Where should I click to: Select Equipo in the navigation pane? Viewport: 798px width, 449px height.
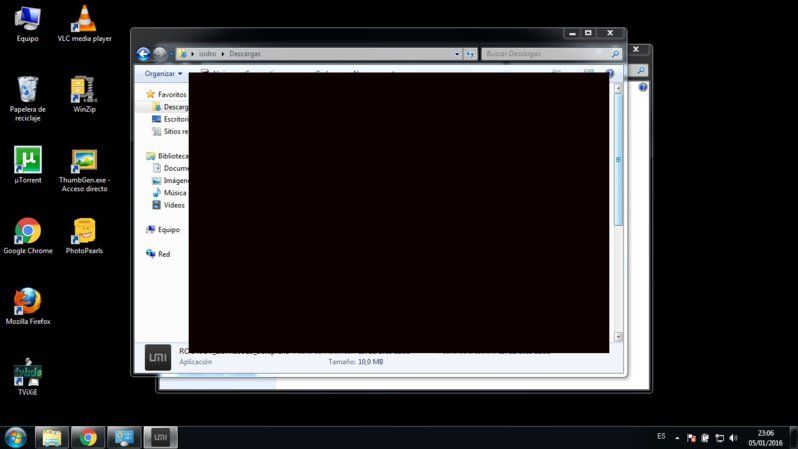(x=163, y=230)
